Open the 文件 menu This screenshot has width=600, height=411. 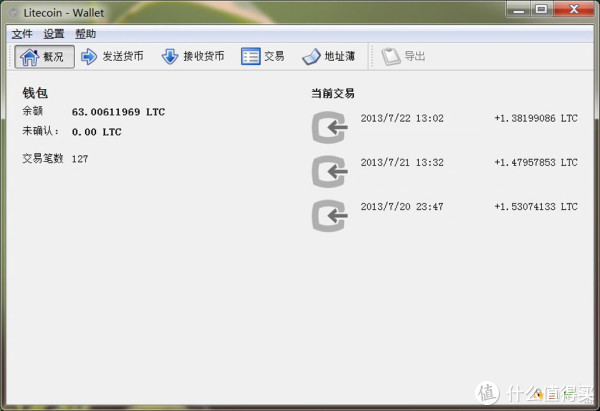22,34
